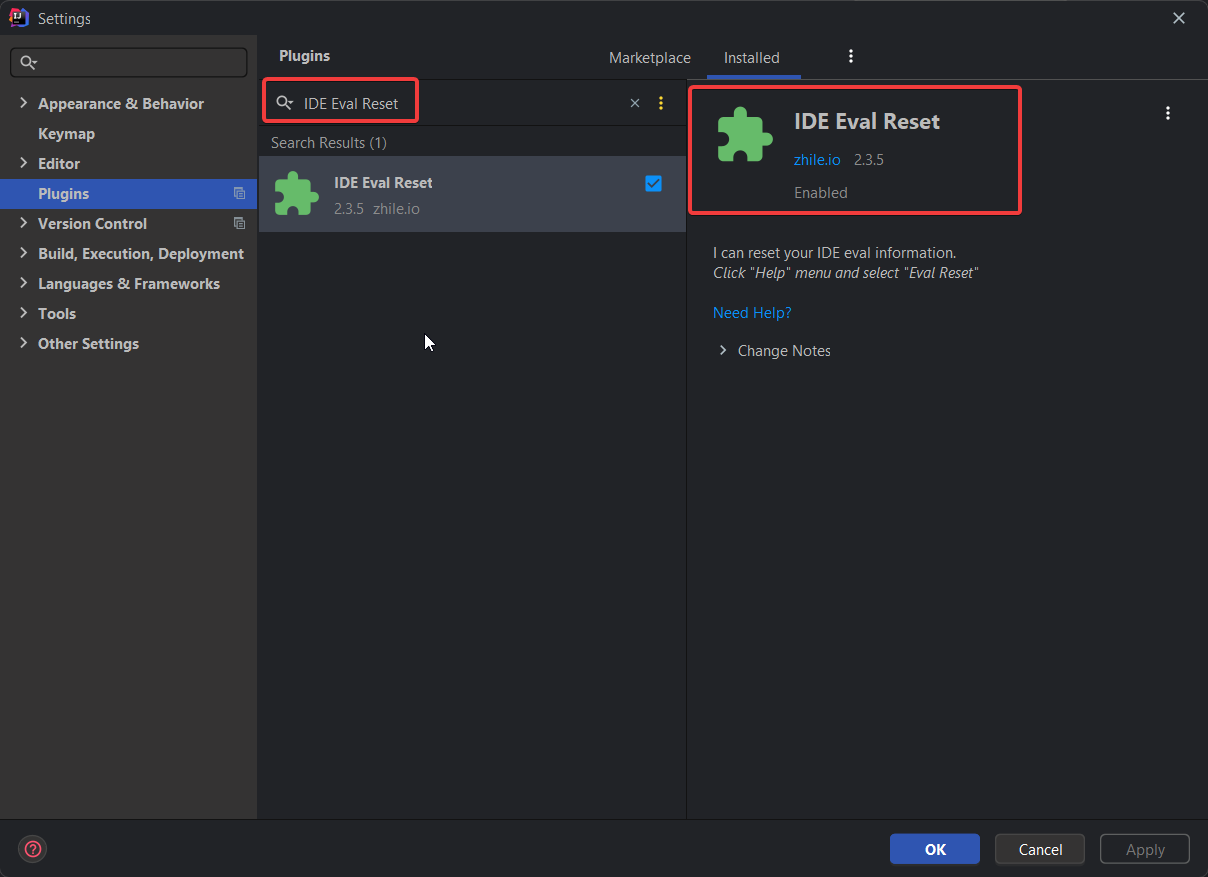The height and width of the screenshot is (877, 1208).
Task: Click 'I can reset your IDE eval information.' text
Action: 835,253
